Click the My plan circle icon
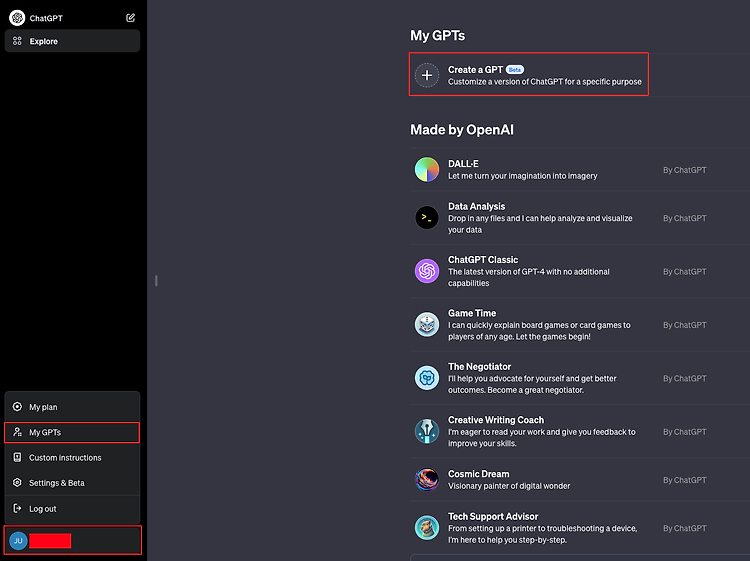The height and width of the screenshot is (561, 750). 17,407
